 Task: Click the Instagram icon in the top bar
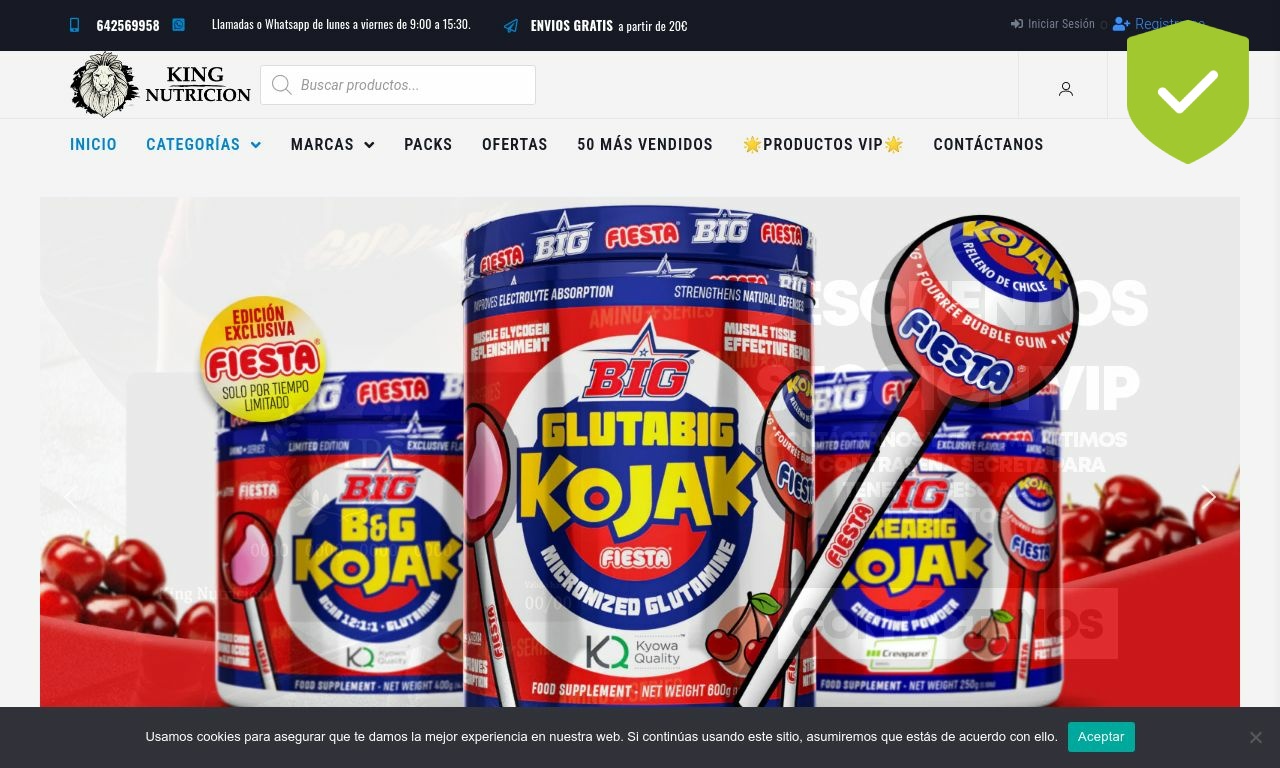coord(178,25)
